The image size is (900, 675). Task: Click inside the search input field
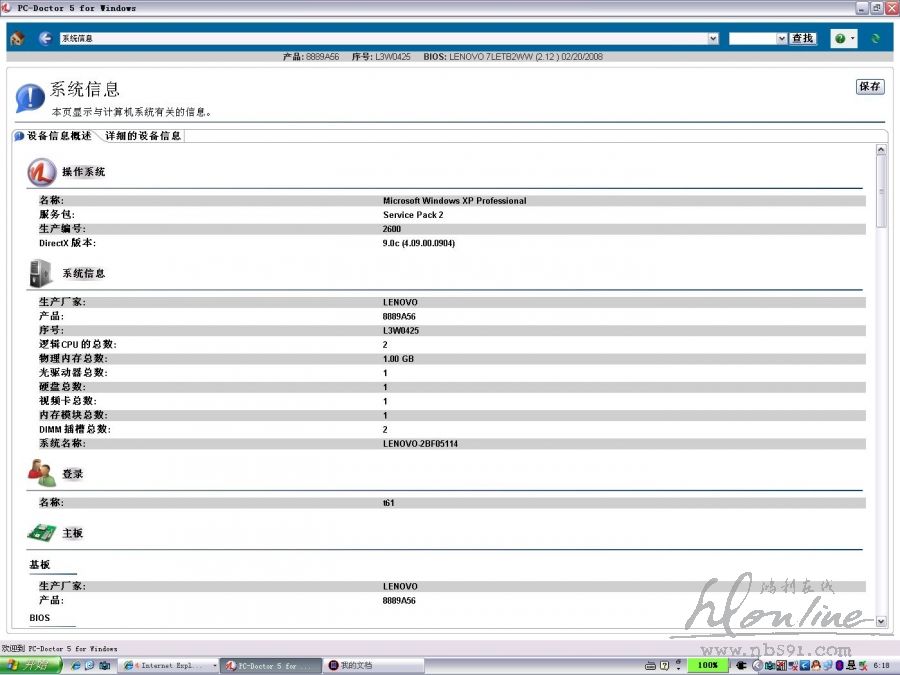(752, 38)
